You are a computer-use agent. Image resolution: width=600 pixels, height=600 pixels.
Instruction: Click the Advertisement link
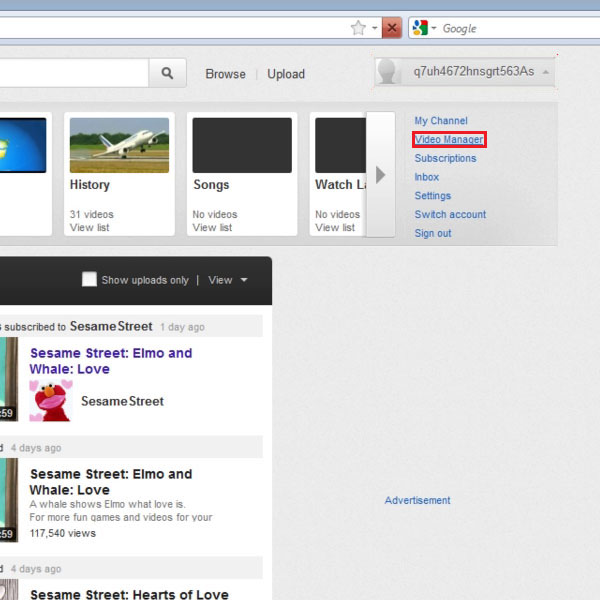click(417, 501)
